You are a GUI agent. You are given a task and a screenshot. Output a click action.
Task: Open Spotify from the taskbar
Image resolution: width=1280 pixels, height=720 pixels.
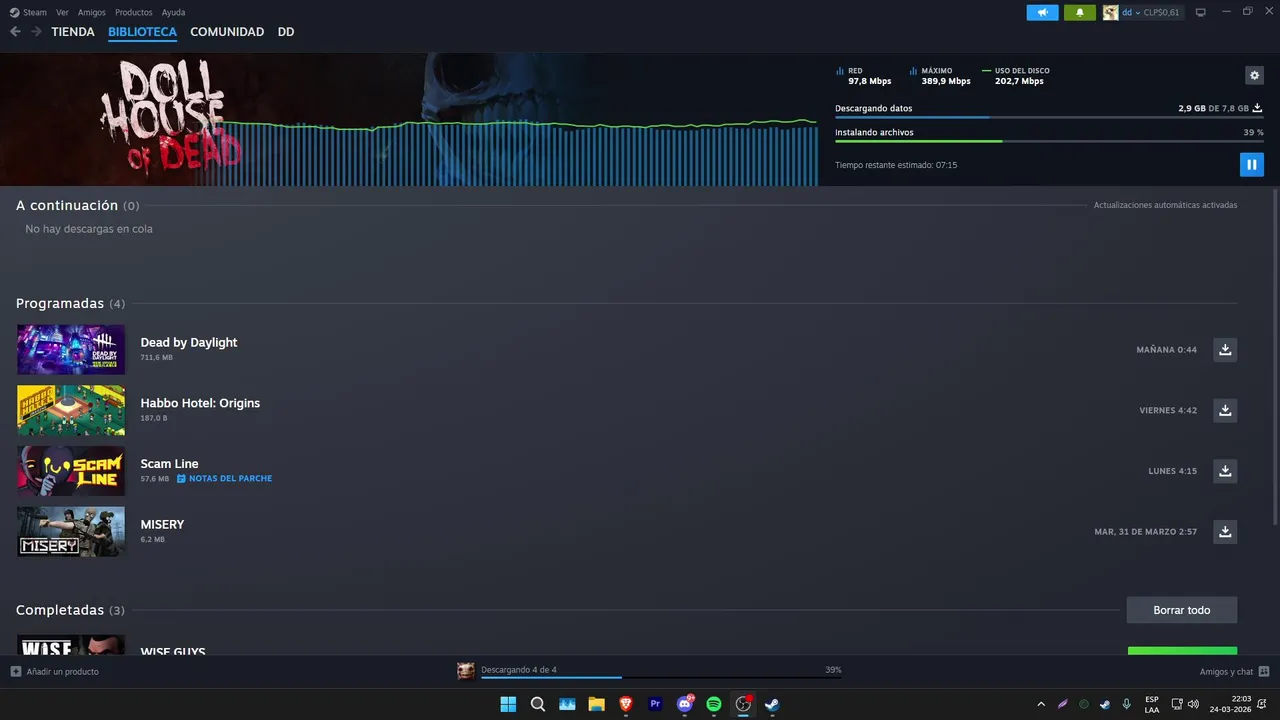tap(714, 704)
